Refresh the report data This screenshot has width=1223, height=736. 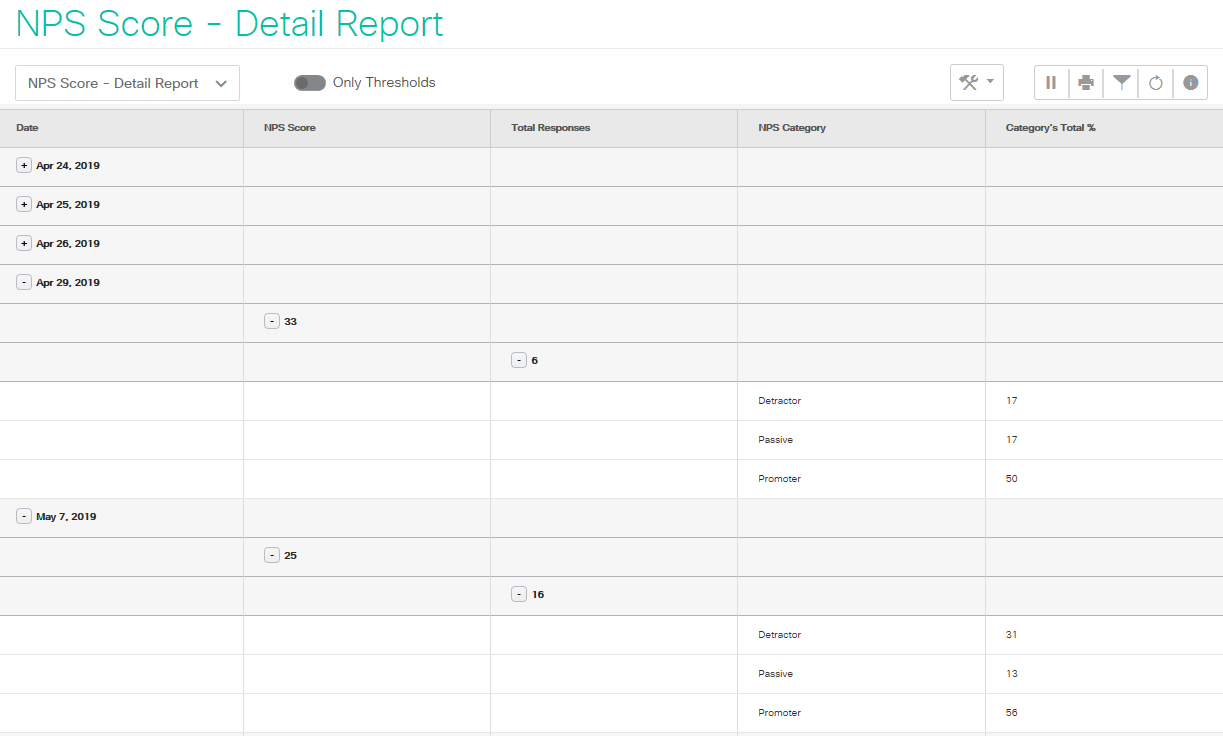(x=1156, y=82)
